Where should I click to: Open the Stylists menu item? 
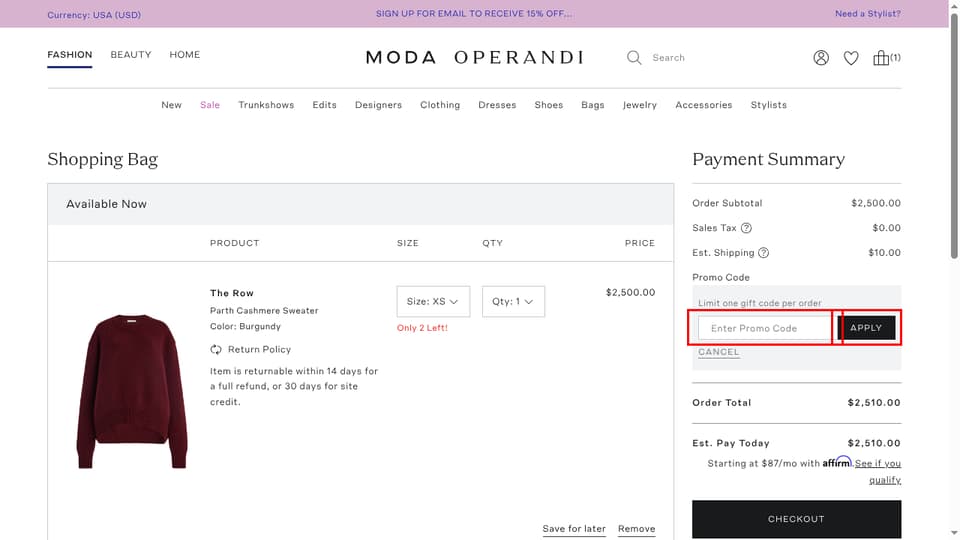tap(769, 105)
